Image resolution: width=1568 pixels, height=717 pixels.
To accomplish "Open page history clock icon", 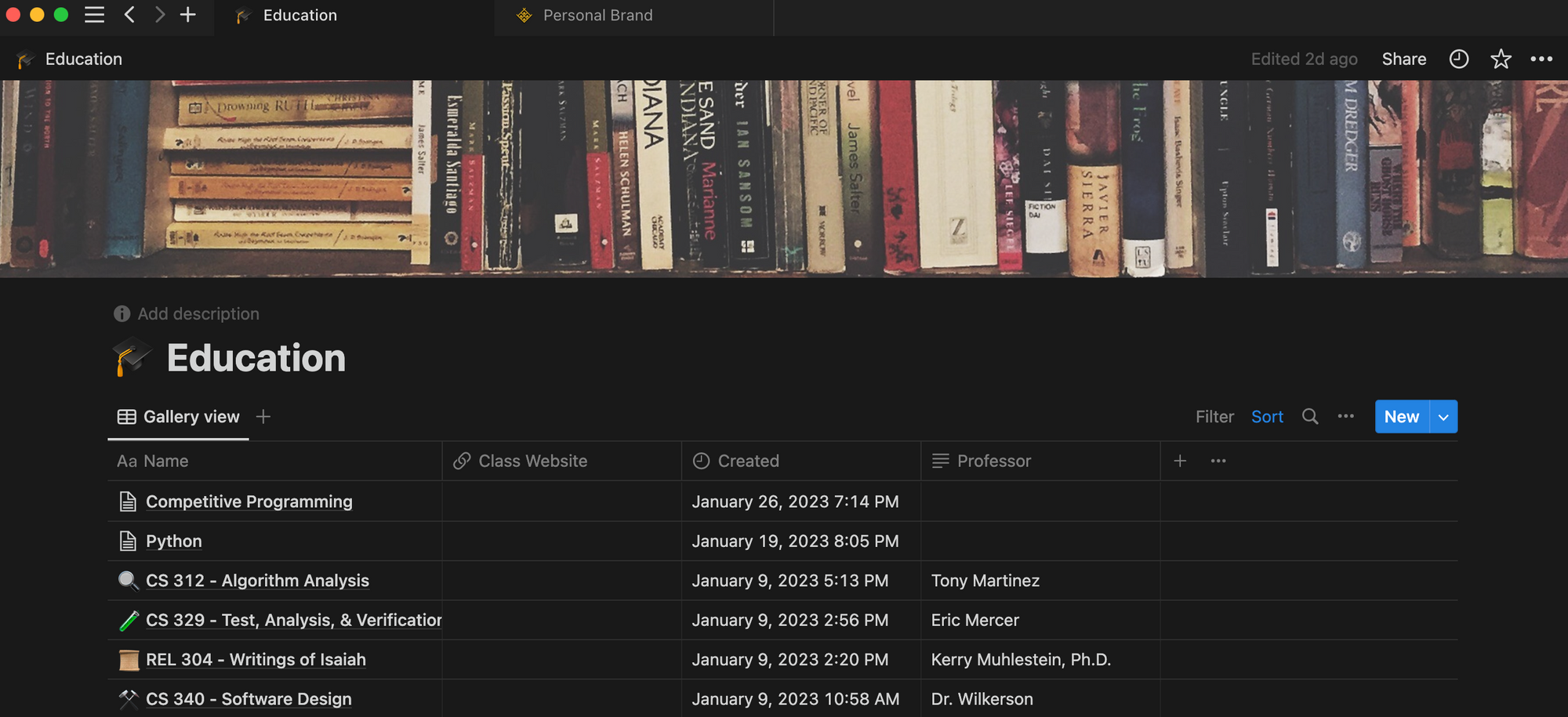I will [x=1458, y=60].
